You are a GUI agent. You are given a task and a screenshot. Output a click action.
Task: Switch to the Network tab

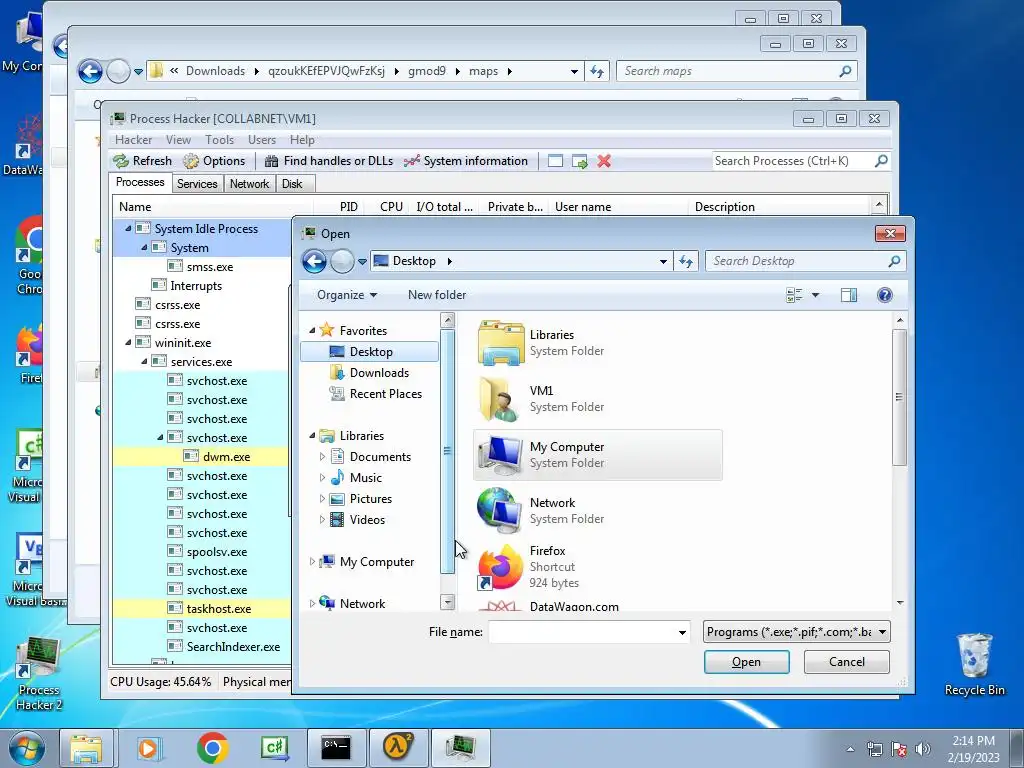249,184
